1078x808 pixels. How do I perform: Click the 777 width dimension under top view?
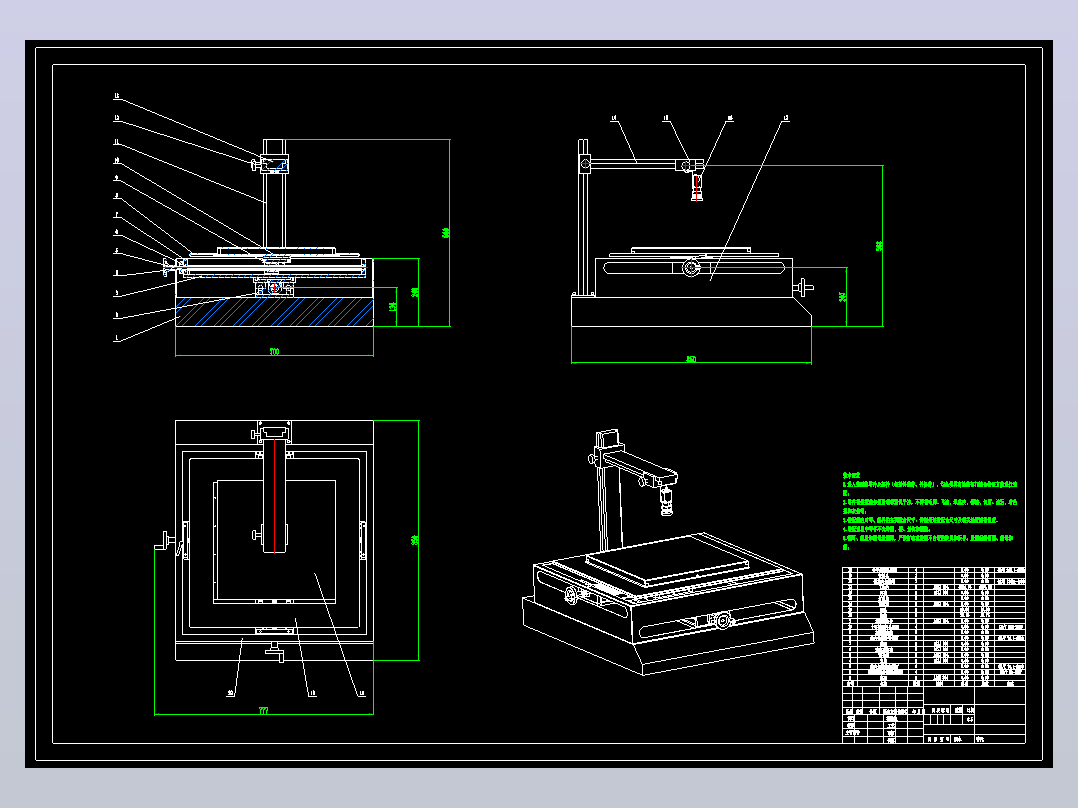(263, 710)
